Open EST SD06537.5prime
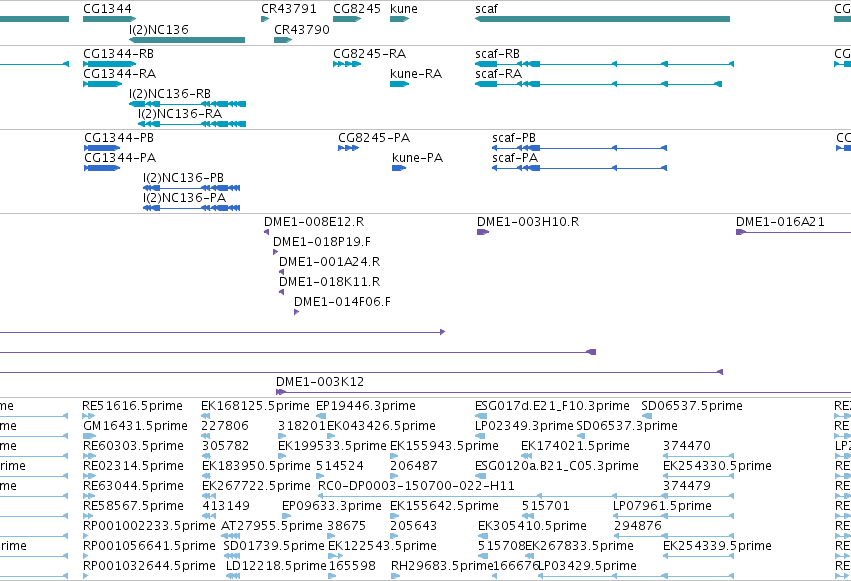 pyautogui.click(x=692, y=406)
